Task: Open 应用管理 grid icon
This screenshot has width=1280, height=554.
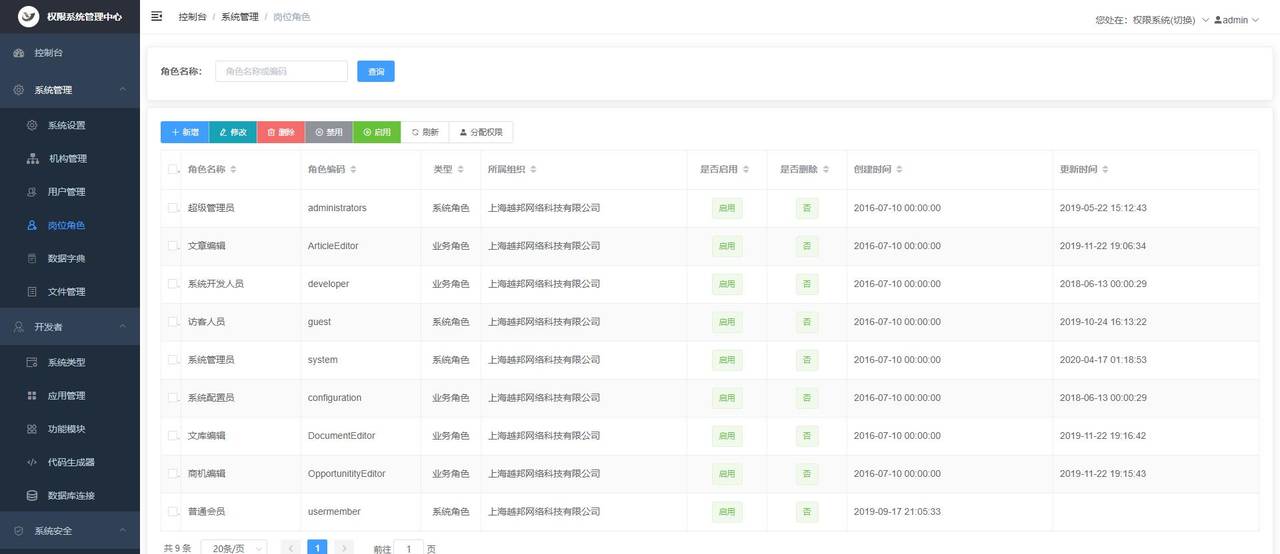Action: (32, 396)
